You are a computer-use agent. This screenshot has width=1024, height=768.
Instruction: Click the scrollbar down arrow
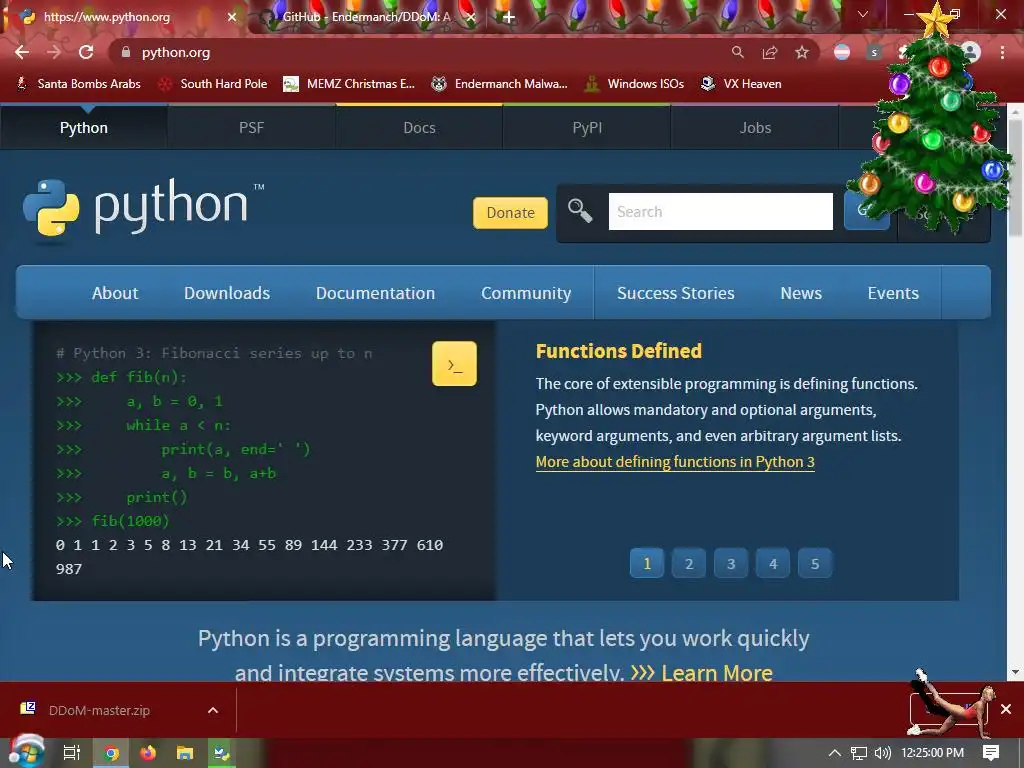point(1015,672)
